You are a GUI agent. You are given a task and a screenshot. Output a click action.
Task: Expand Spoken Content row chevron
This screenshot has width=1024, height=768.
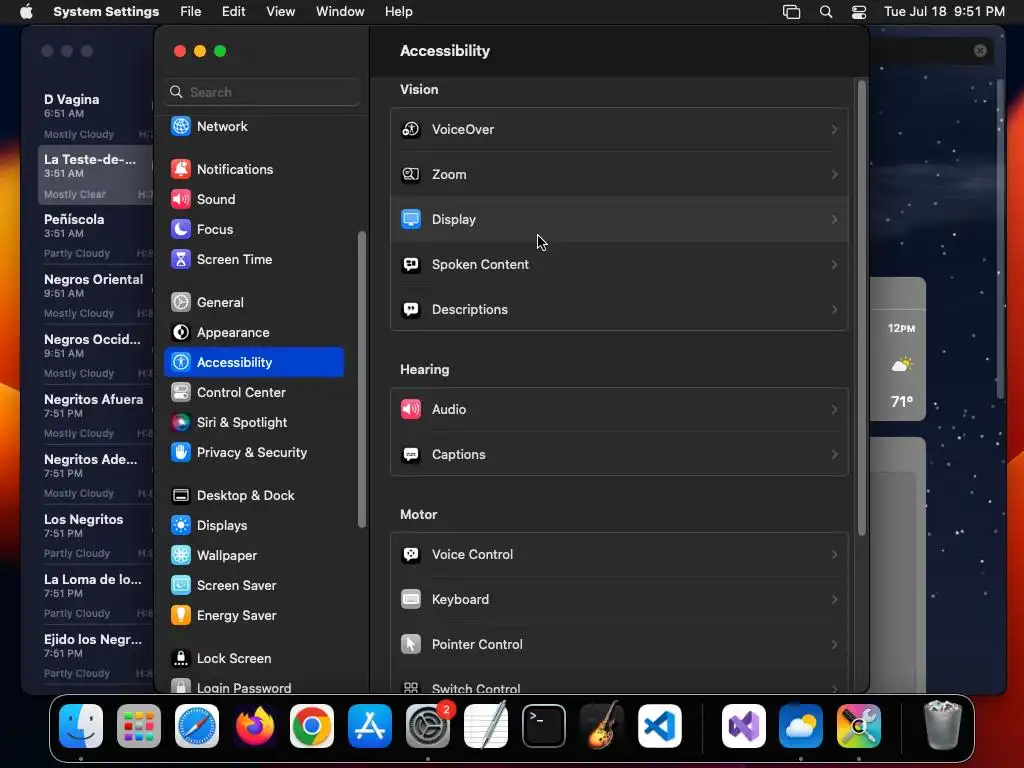834,264
